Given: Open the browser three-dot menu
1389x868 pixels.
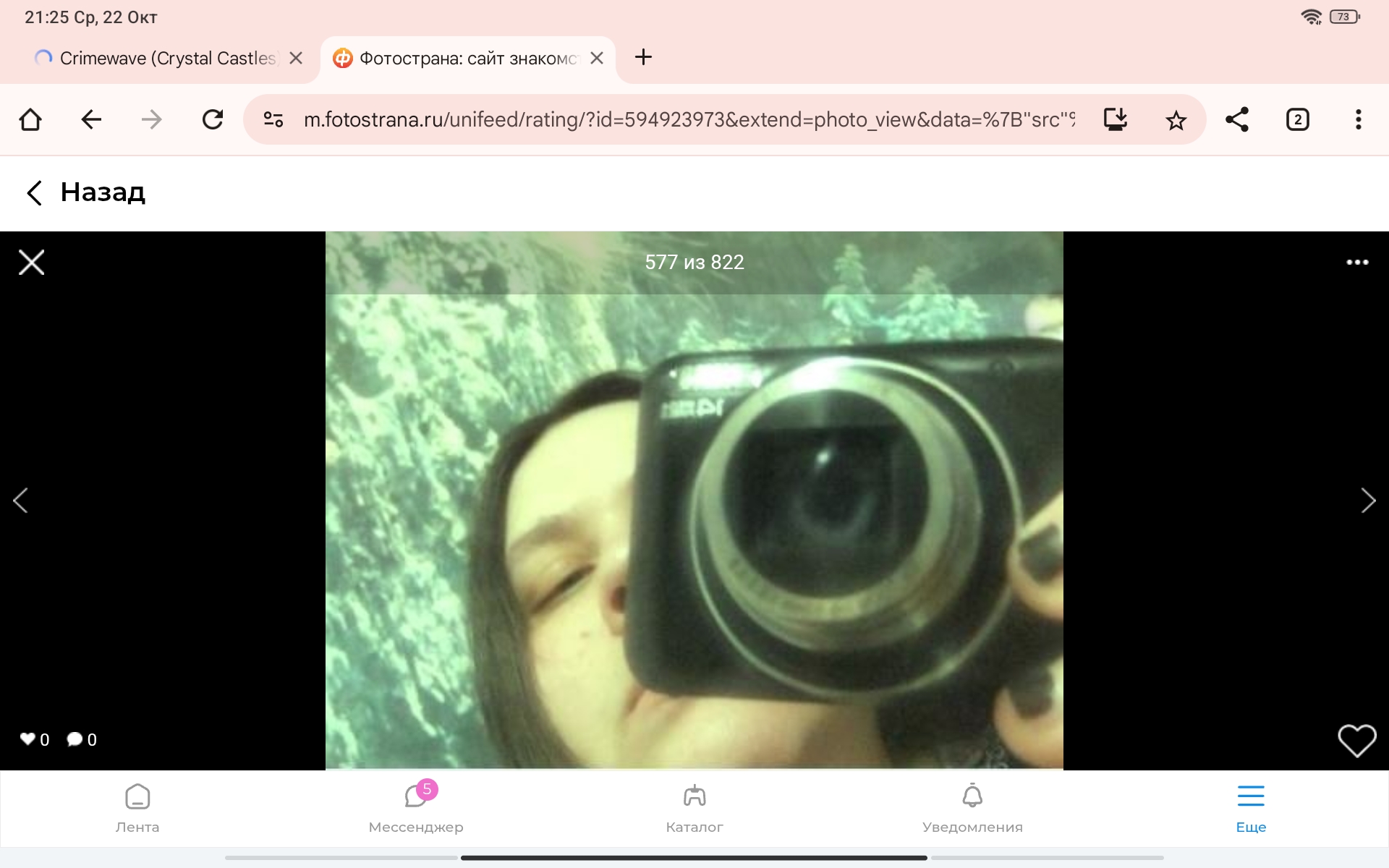Looking at the screenshot, I should (1359, 119).
